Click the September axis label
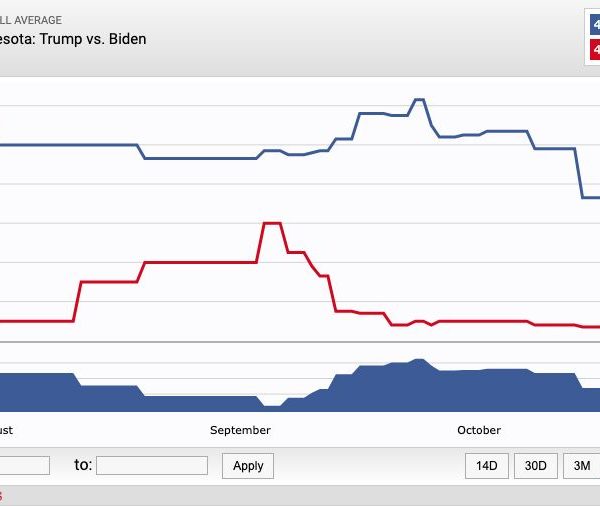 coord(240,430)
